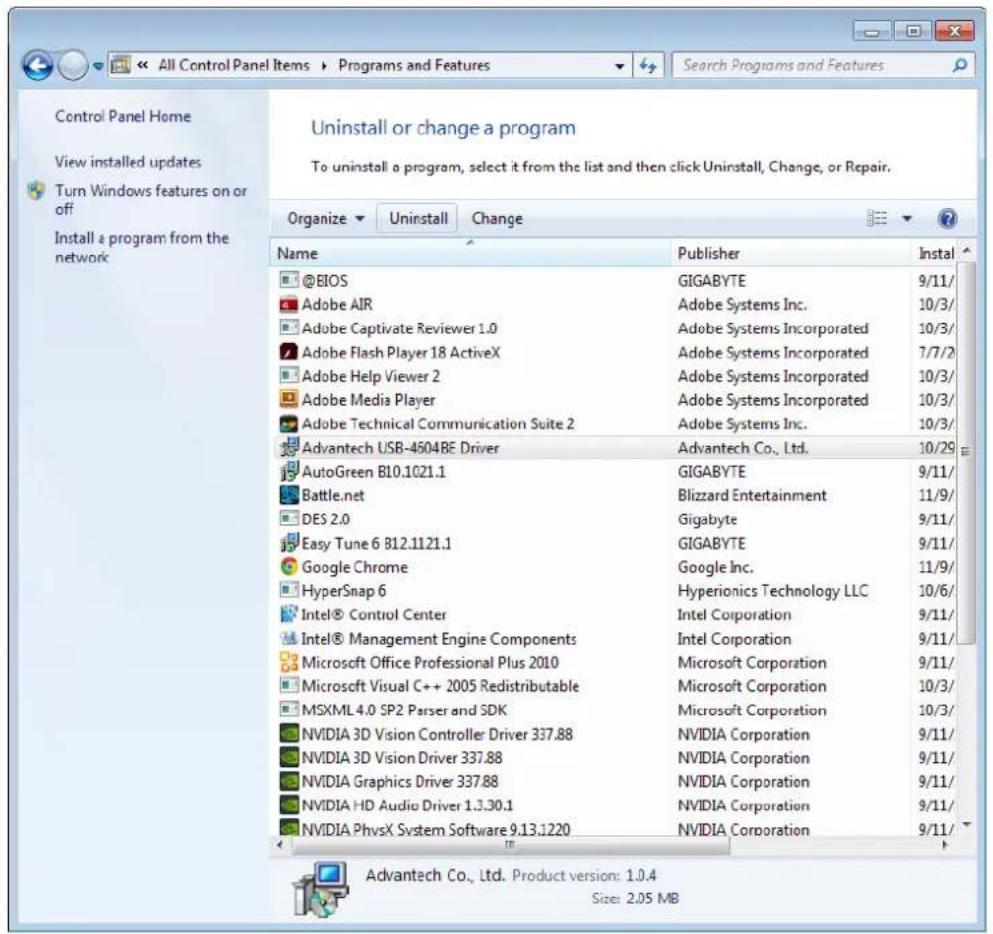Image resolution: width=993 pixels, height=934 pixels.
Task: Click the NVIDIA 3D Vision Controller Driver icon
Action: (289, 734)
